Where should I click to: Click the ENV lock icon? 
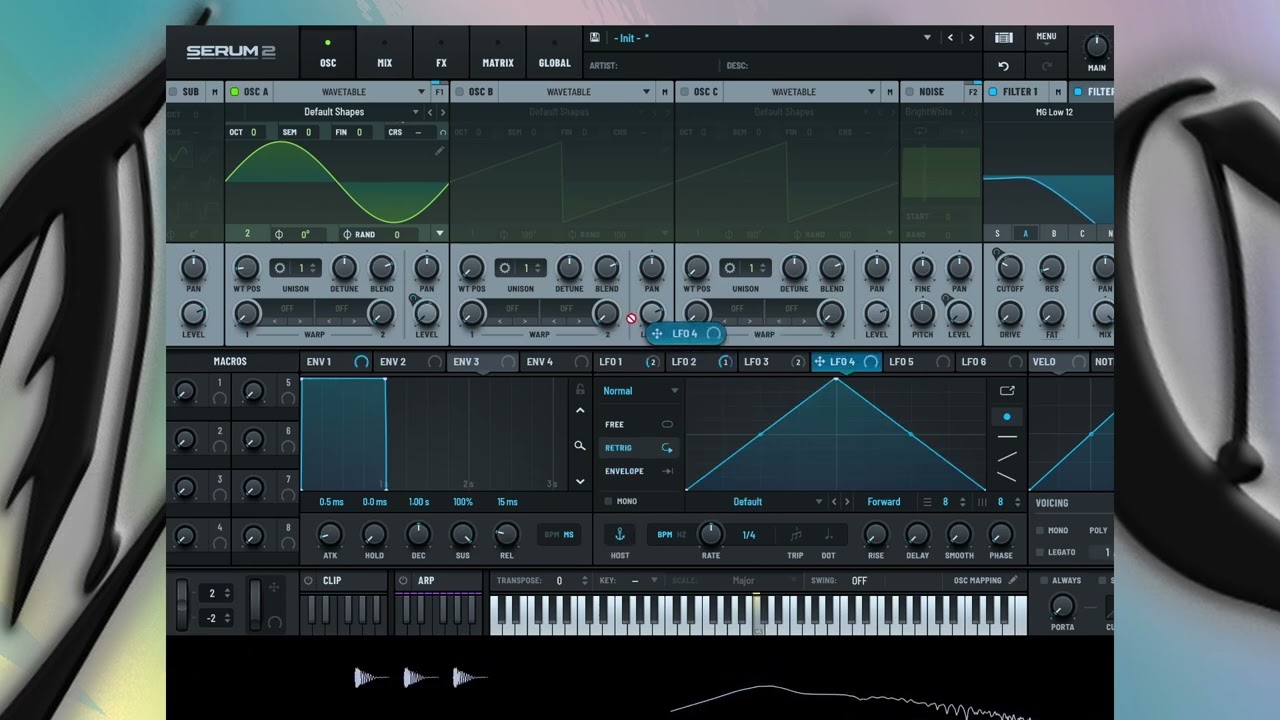(x=580, y=389)
